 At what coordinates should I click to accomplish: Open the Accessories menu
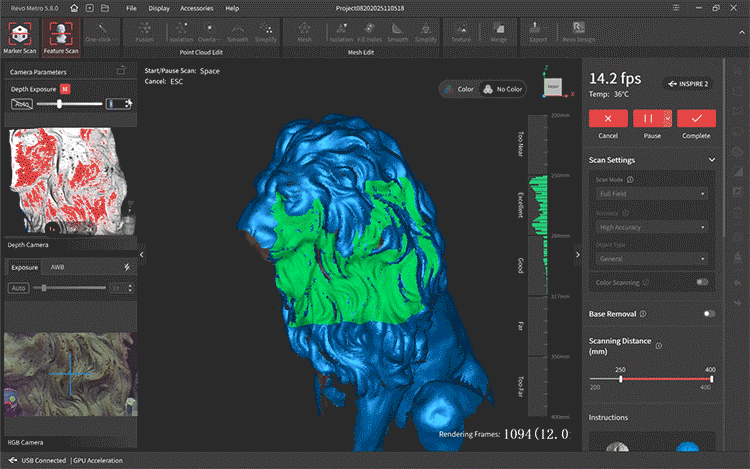(x=196, y=7)
